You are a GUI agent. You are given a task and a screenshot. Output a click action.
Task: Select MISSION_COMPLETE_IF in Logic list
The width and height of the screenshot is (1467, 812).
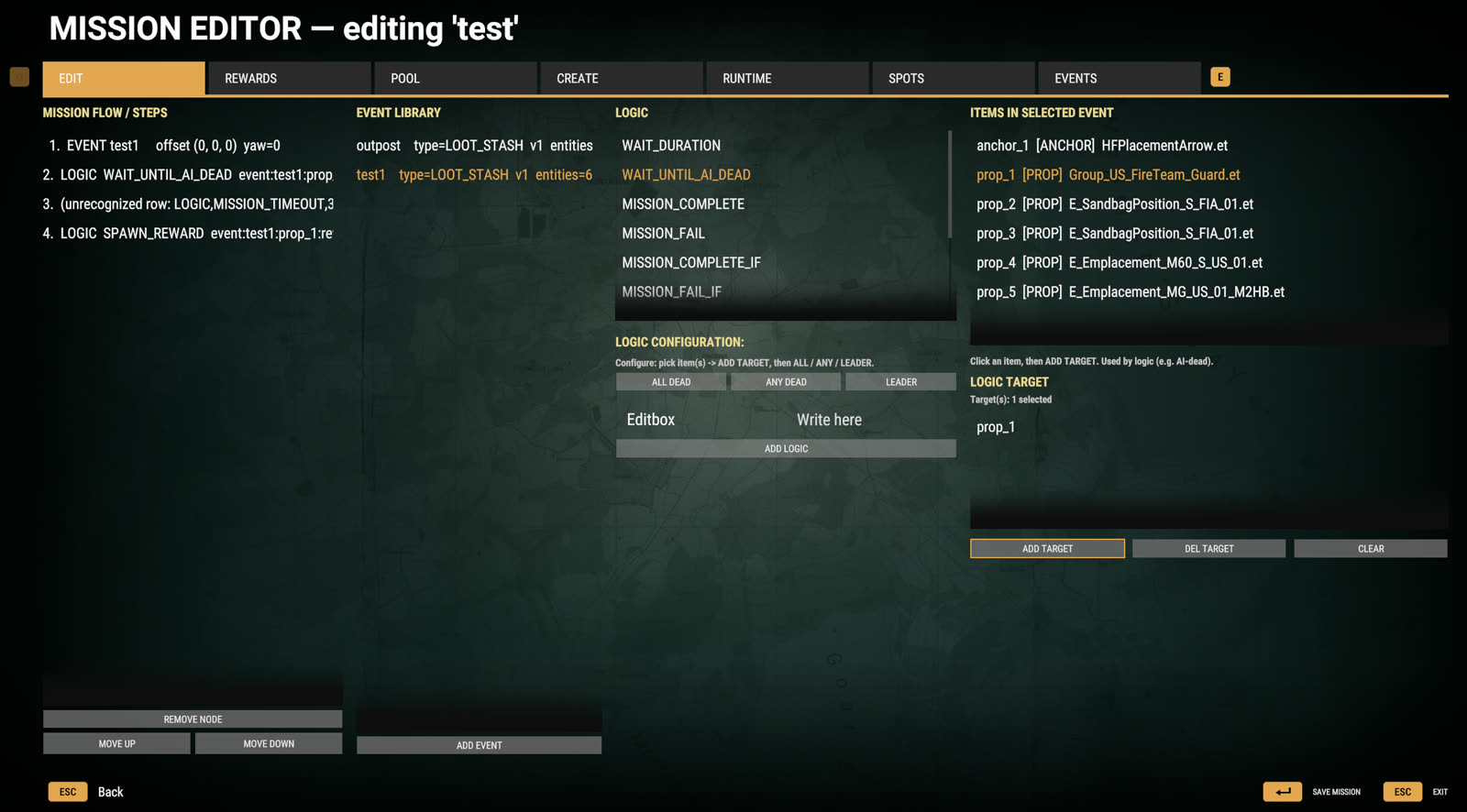(781, 263)
